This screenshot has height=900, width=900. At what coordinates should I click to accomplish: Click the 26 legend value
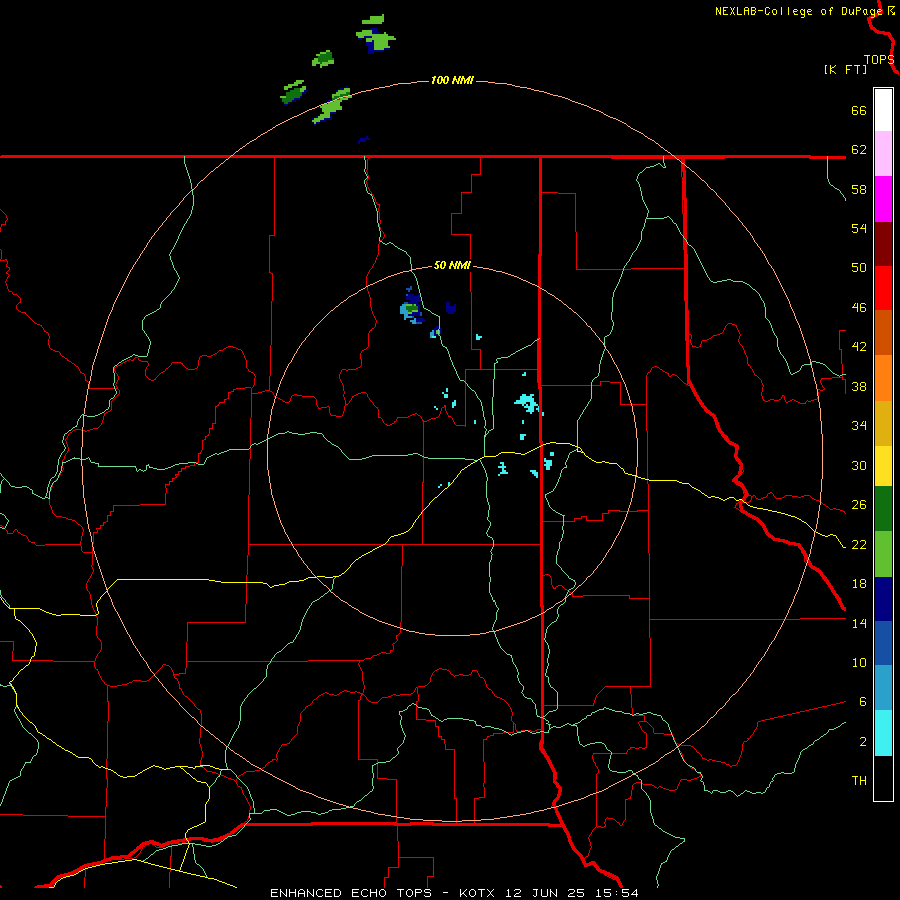859,505
